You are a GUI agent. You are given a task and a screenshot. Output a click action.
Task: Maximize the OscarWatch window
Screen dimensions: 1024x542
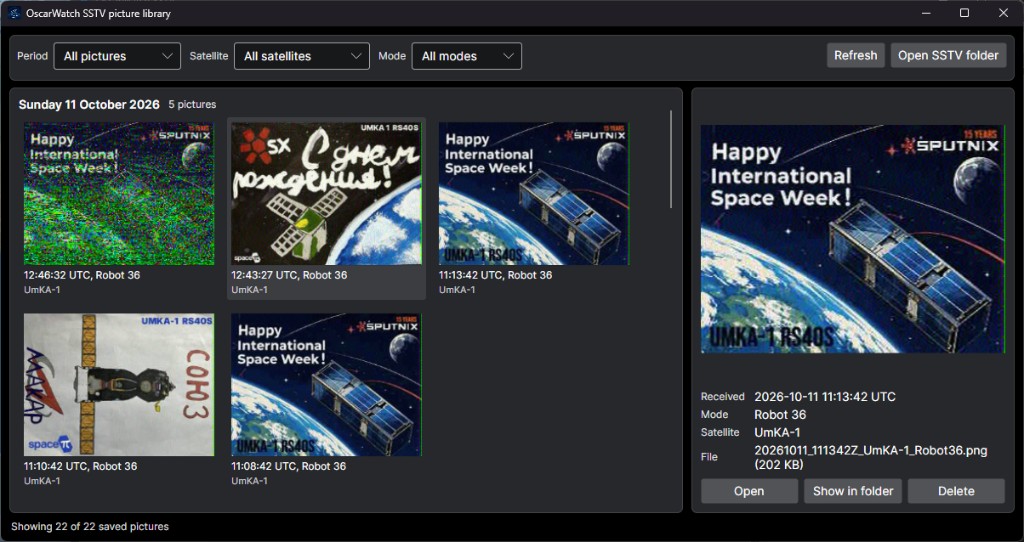965,13
